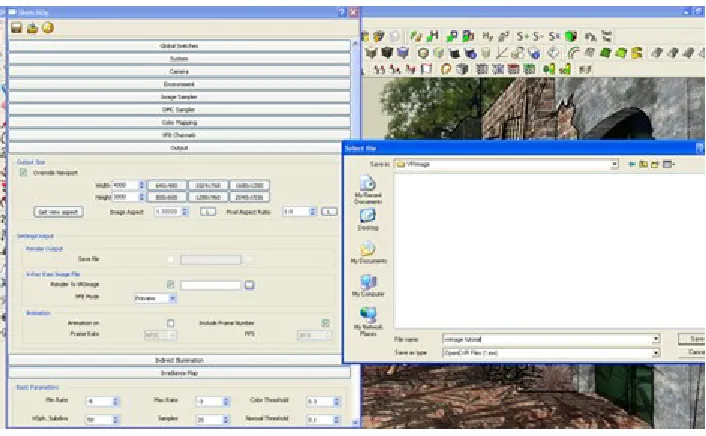Collapse the Irradiance Map rollout
Image resolution: width=706 pixels, height=436 pixels.
[179, 373]
